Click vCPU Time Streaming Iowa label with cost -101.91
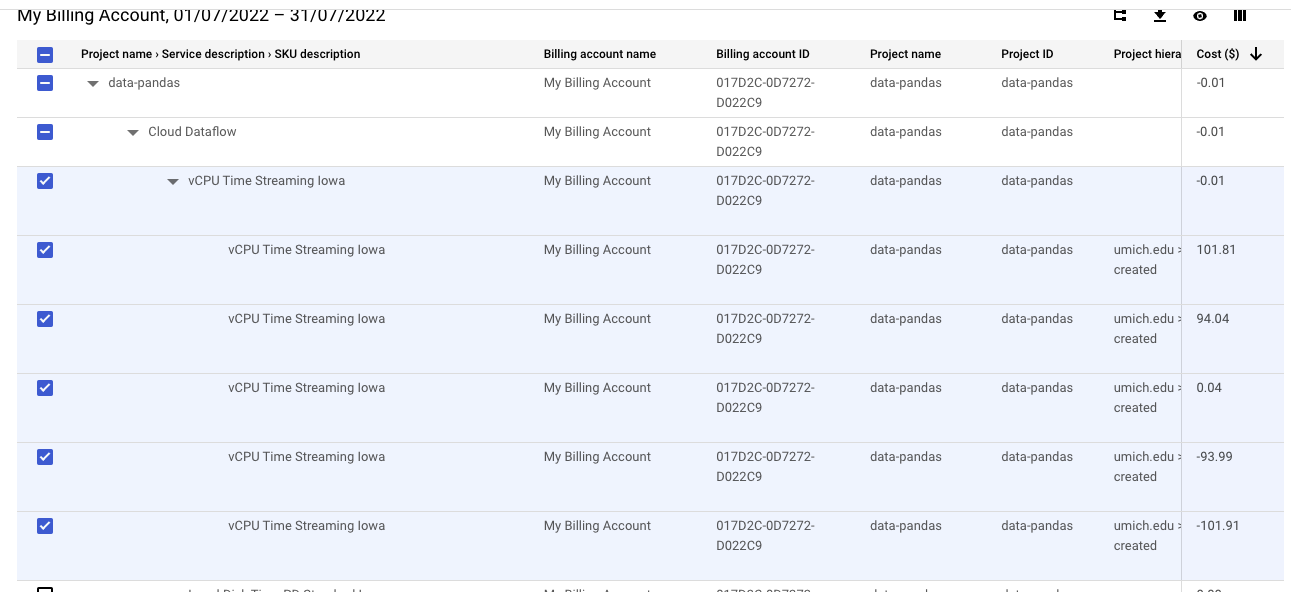The width and height of the screenshot is (1291, 592). [x=306, y=526]
